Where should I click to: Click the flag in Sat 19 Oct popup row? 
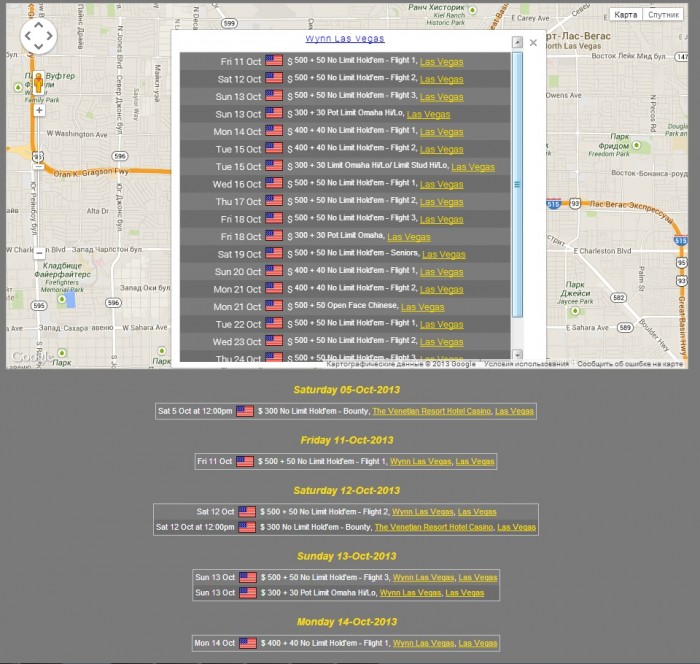pyautogui.click(x=274, y=253)
